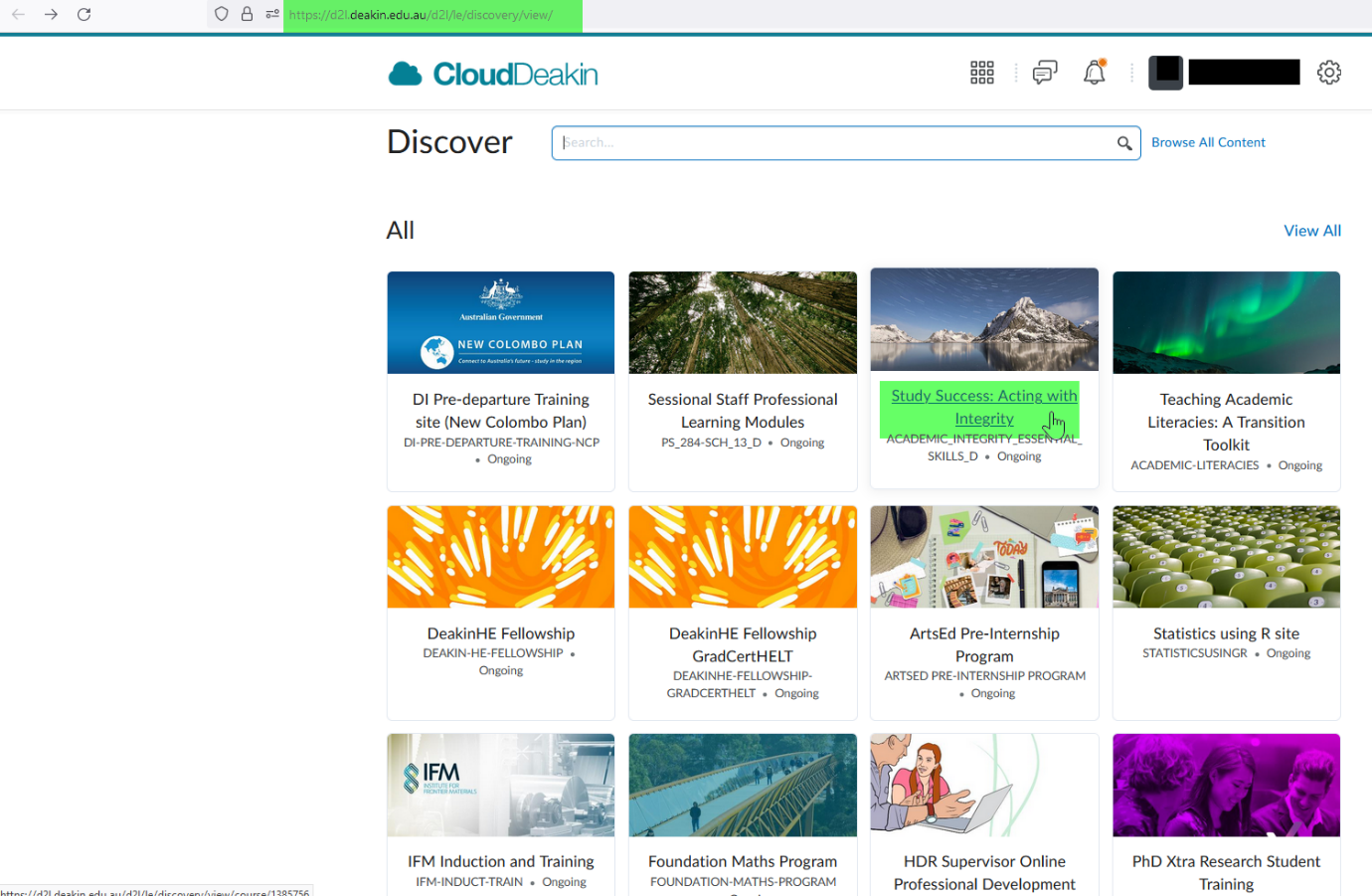1372x896 pixels.
Task: Open the user profile avatar
Action: 1165,73
